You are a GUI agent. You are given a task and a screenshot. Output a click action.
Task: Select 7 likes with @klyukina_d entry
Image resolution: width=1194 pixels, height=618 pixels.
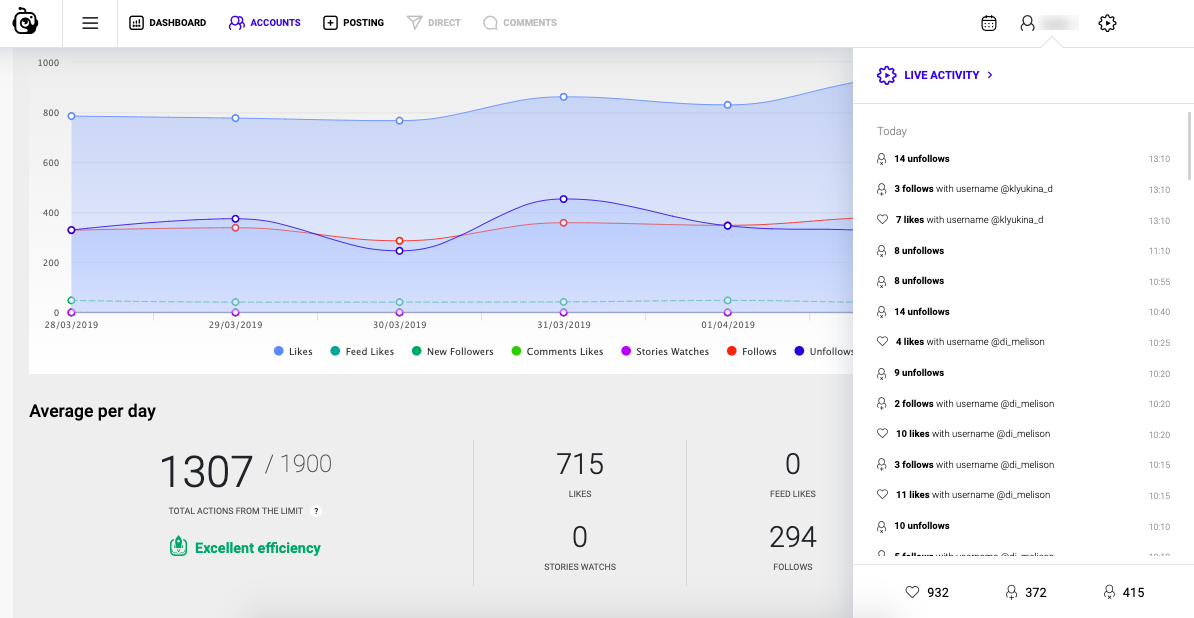point(1023,220)
